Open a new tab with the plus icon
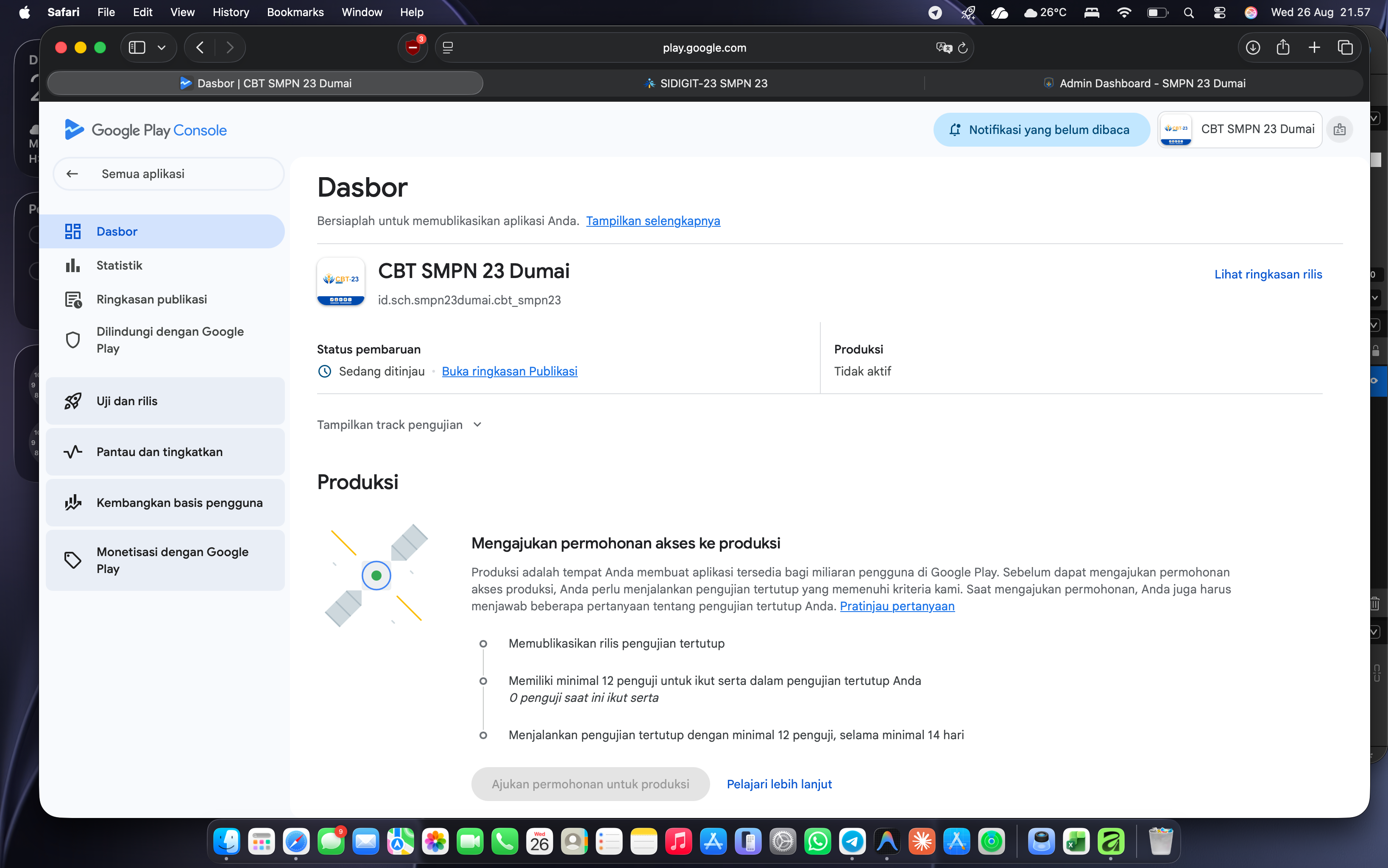The width and height of the screenshot is (1388, 868). point(1314,47)
